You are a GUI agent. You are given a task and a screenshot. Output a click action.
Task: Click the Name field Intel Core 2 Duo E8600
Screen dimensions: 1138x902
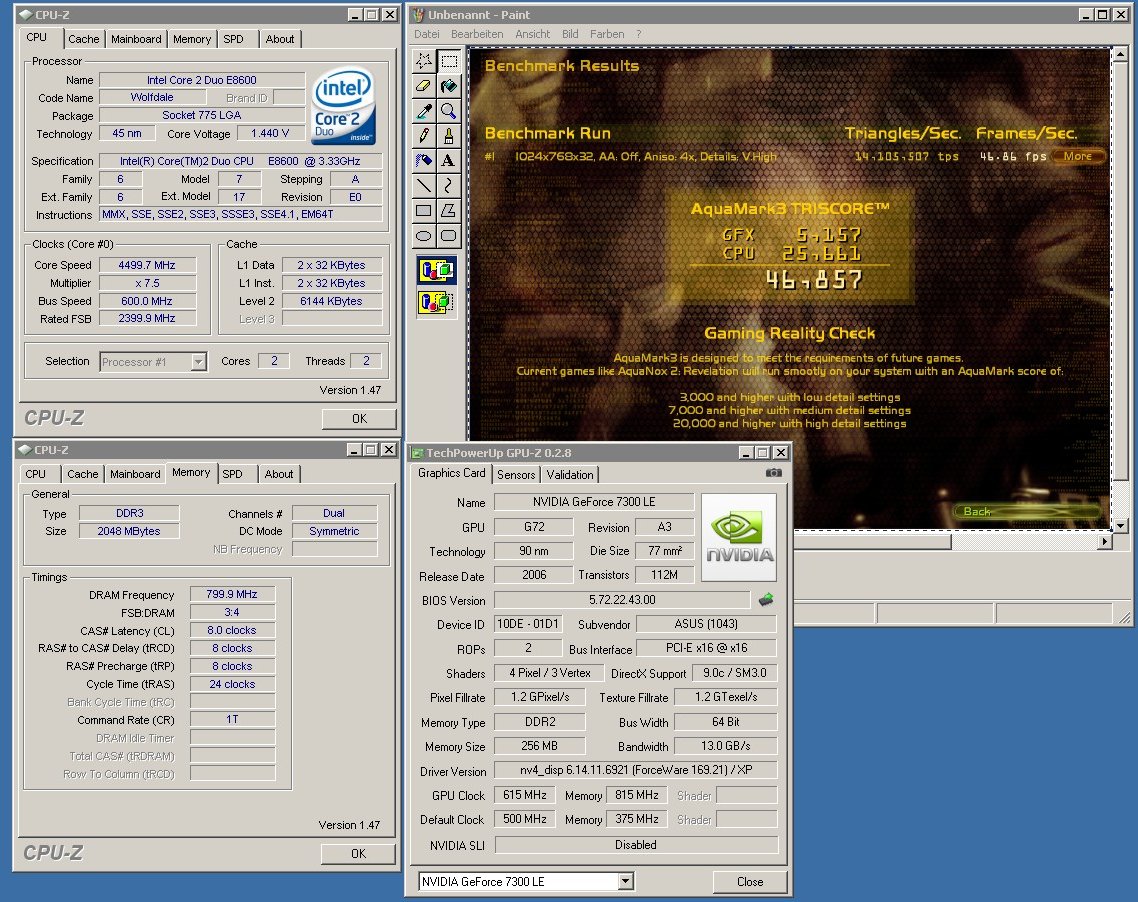point(202,80)
